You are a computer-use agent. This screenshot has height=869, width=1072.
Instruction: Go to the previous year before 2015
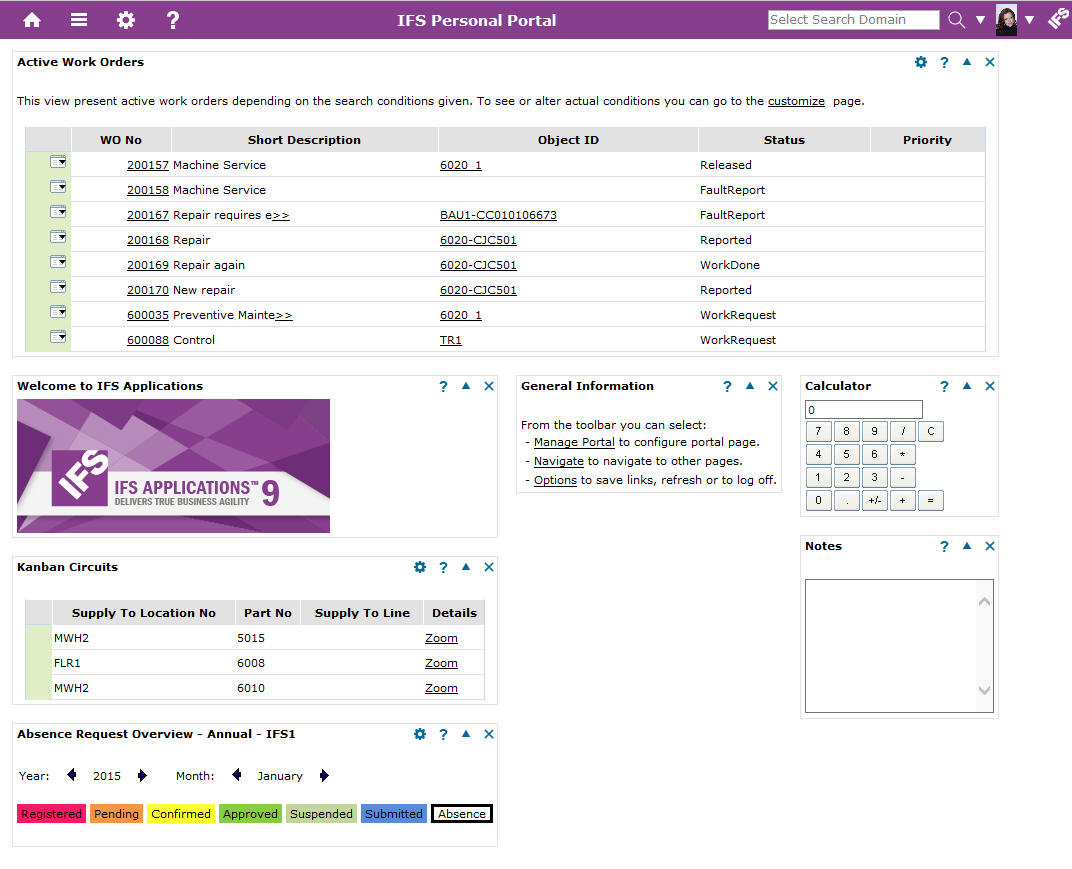tap(72, 775)
